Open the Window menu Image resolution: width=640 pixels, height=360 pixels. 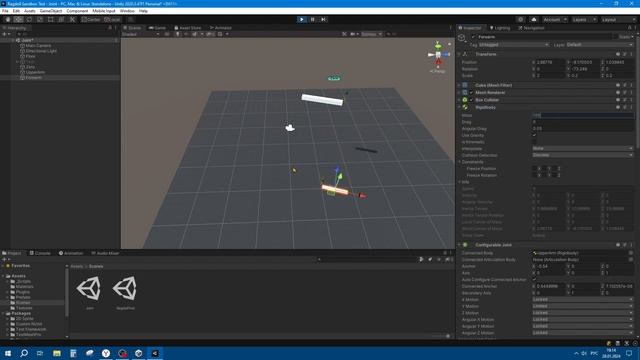[127, 11]
